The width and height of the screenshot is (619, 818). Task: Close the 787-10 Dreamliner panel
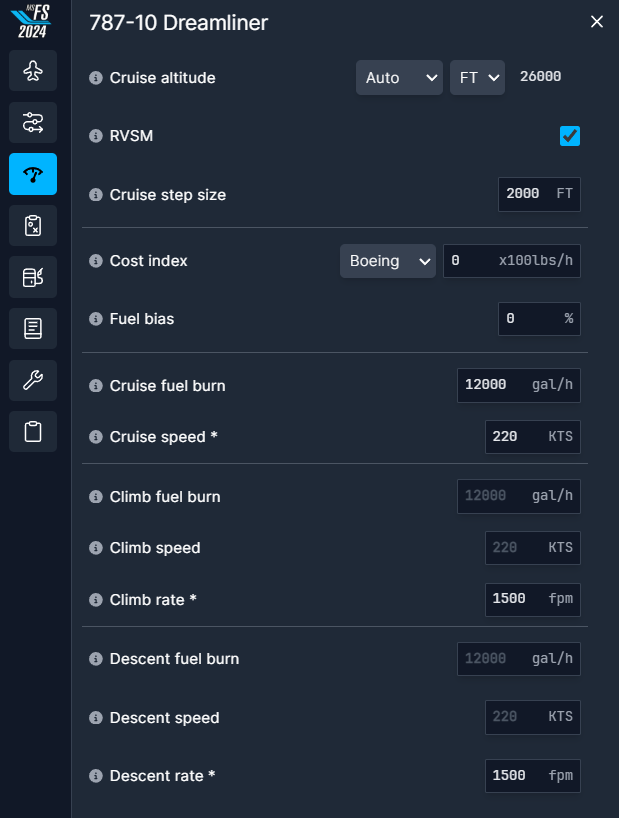(597, 22)
